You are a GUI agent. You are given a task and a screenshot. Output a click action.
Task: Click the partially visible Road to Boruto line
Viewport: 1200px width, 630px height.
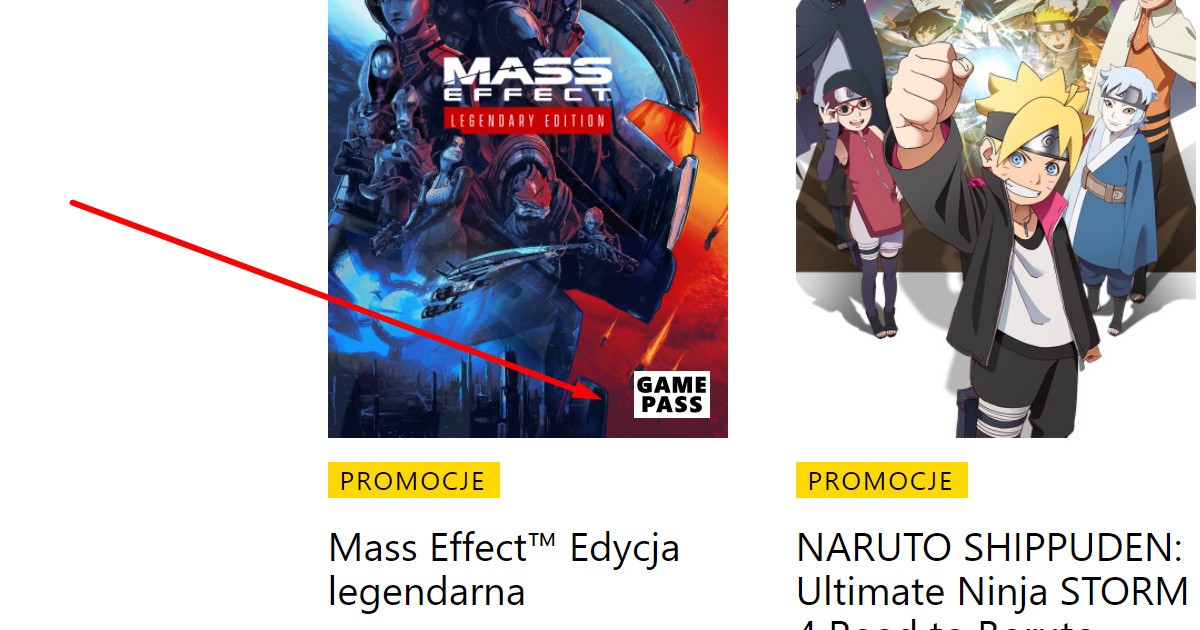click(x=944, y=624)
